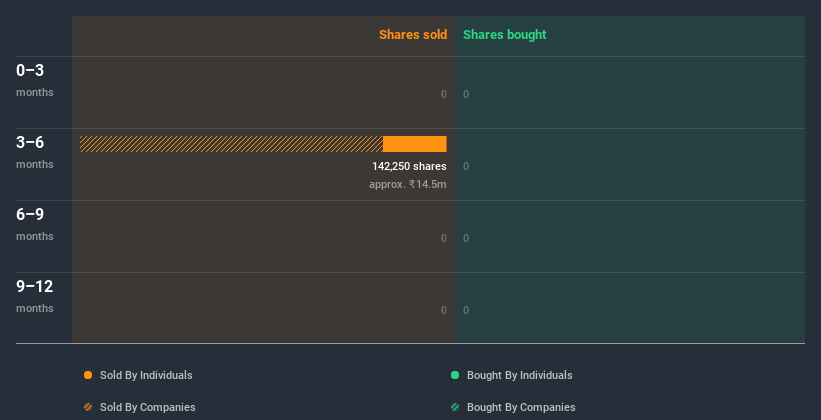Click the orange Sold By Individuals legend dot
The width and height of the screenshot is (821, 420).
88,375
